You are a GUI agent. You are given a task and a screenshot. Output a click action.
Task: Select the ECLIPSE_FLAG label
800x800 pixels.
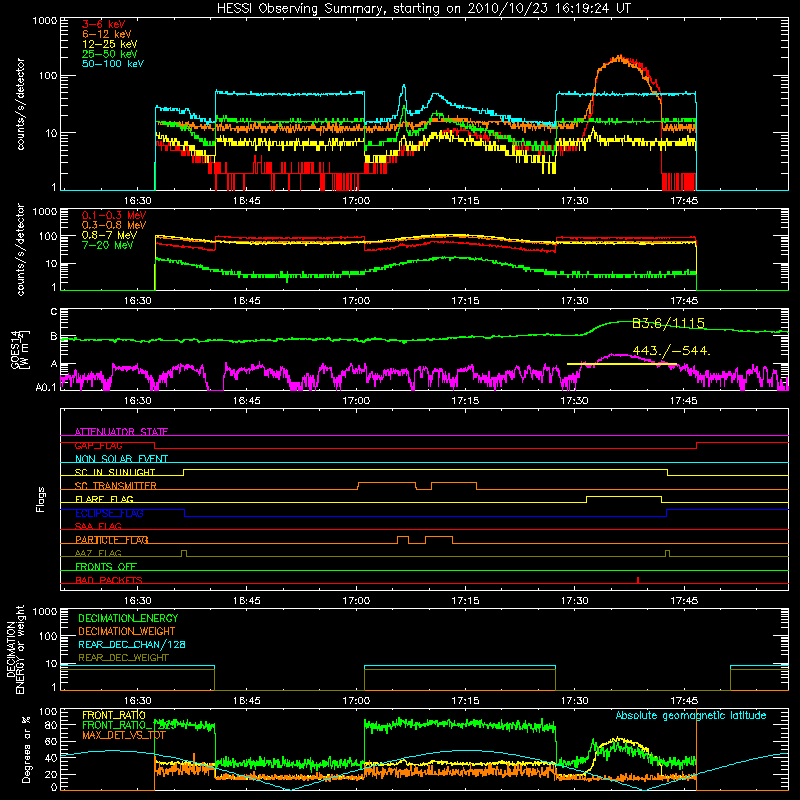109,513
